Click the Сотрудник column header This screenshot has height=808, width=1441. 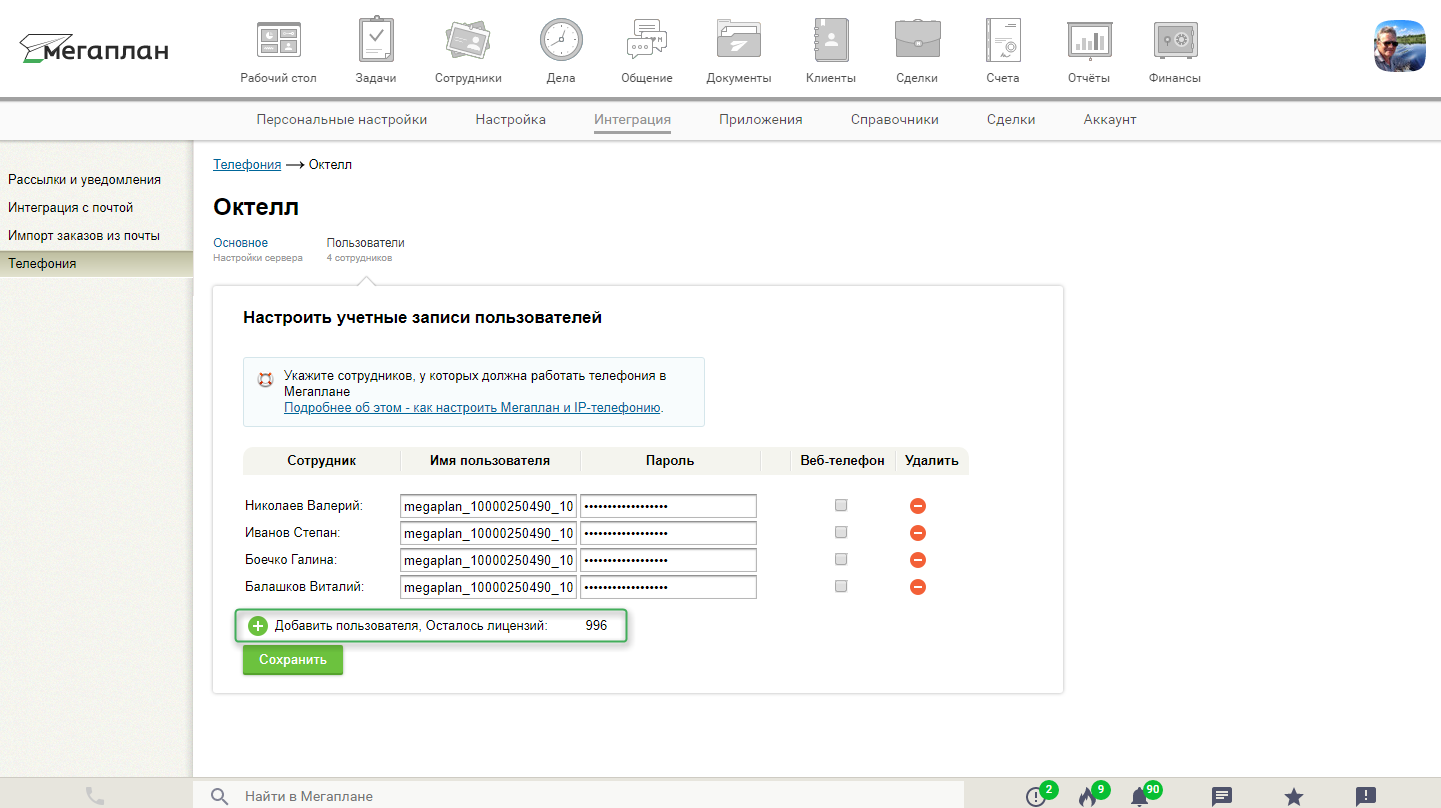tap(322, 461)
